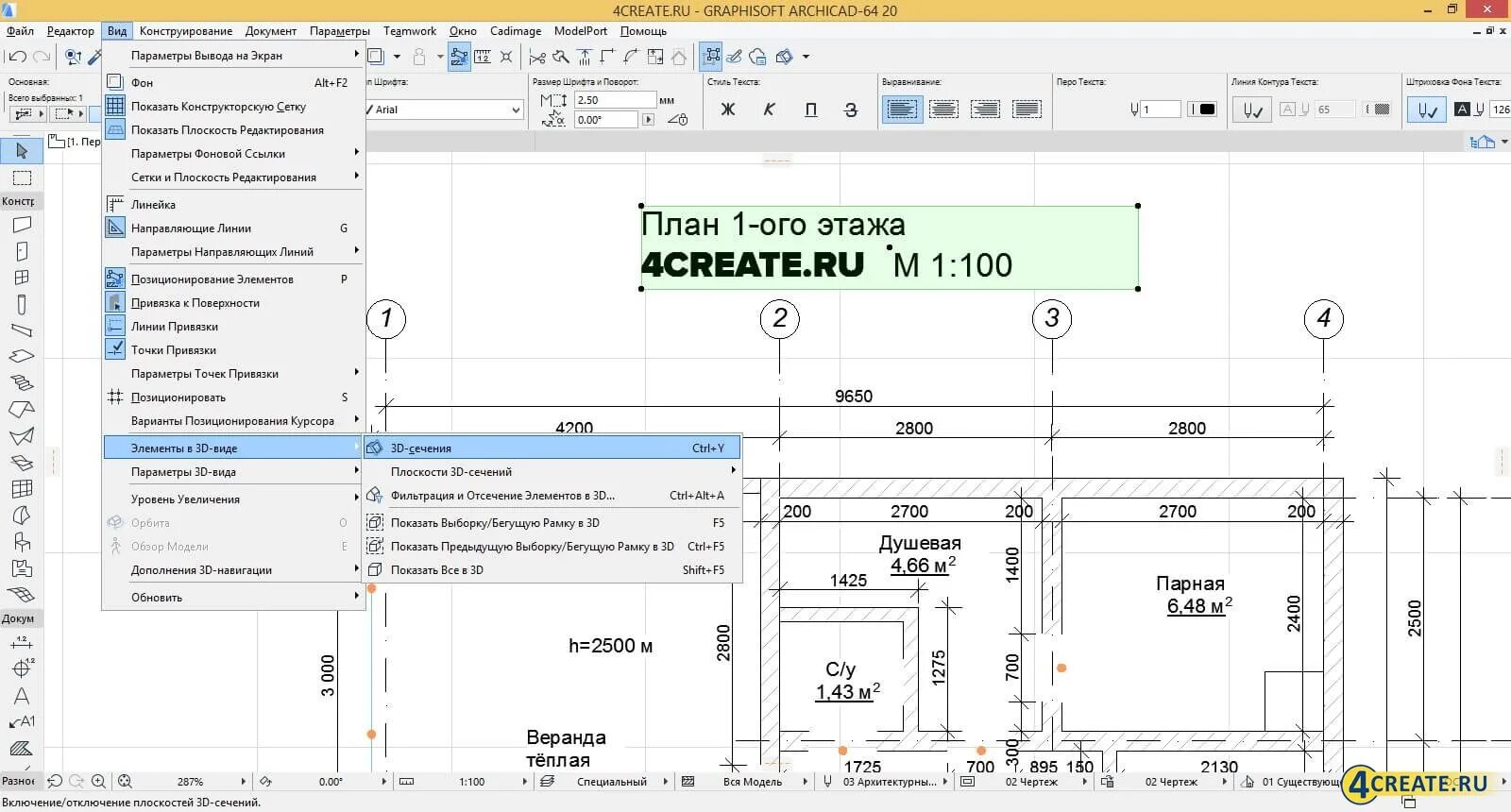The image size is (1511, 812).
Task: Expand Плоскости 3D-сечений submenu
Action: click(552, 472)
